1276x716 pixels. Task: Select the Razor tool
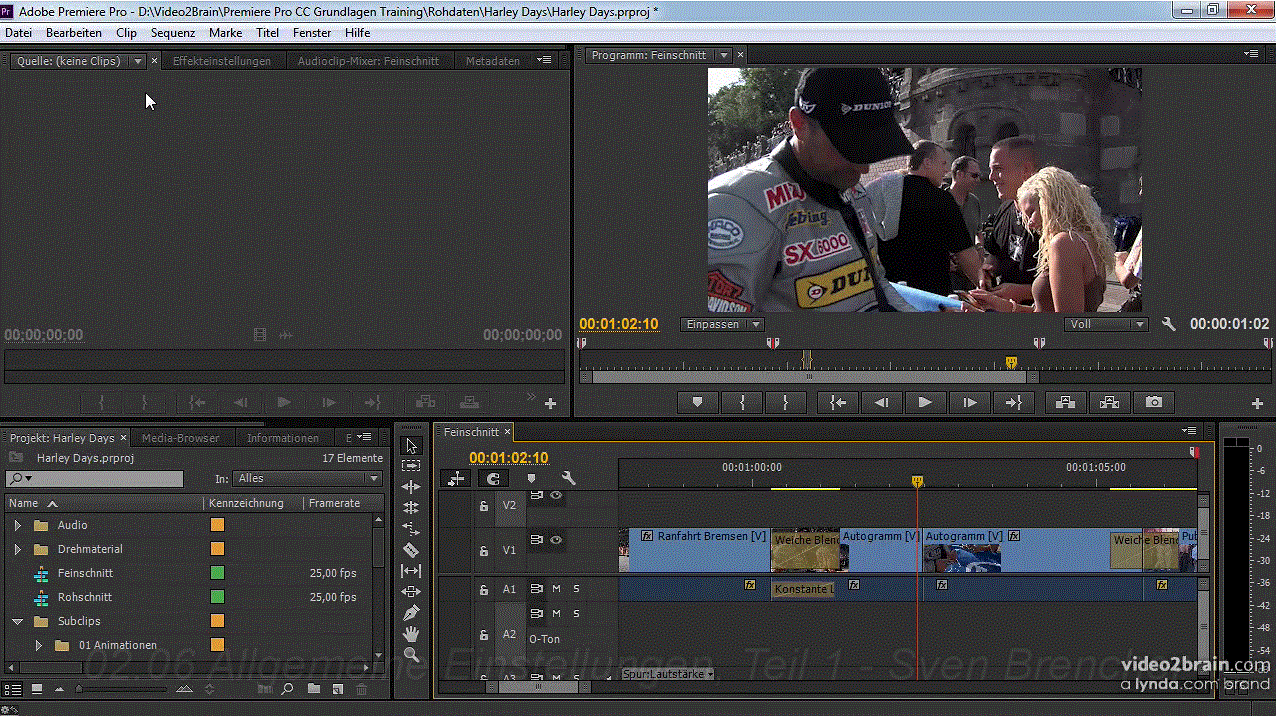tap(411, 550)
